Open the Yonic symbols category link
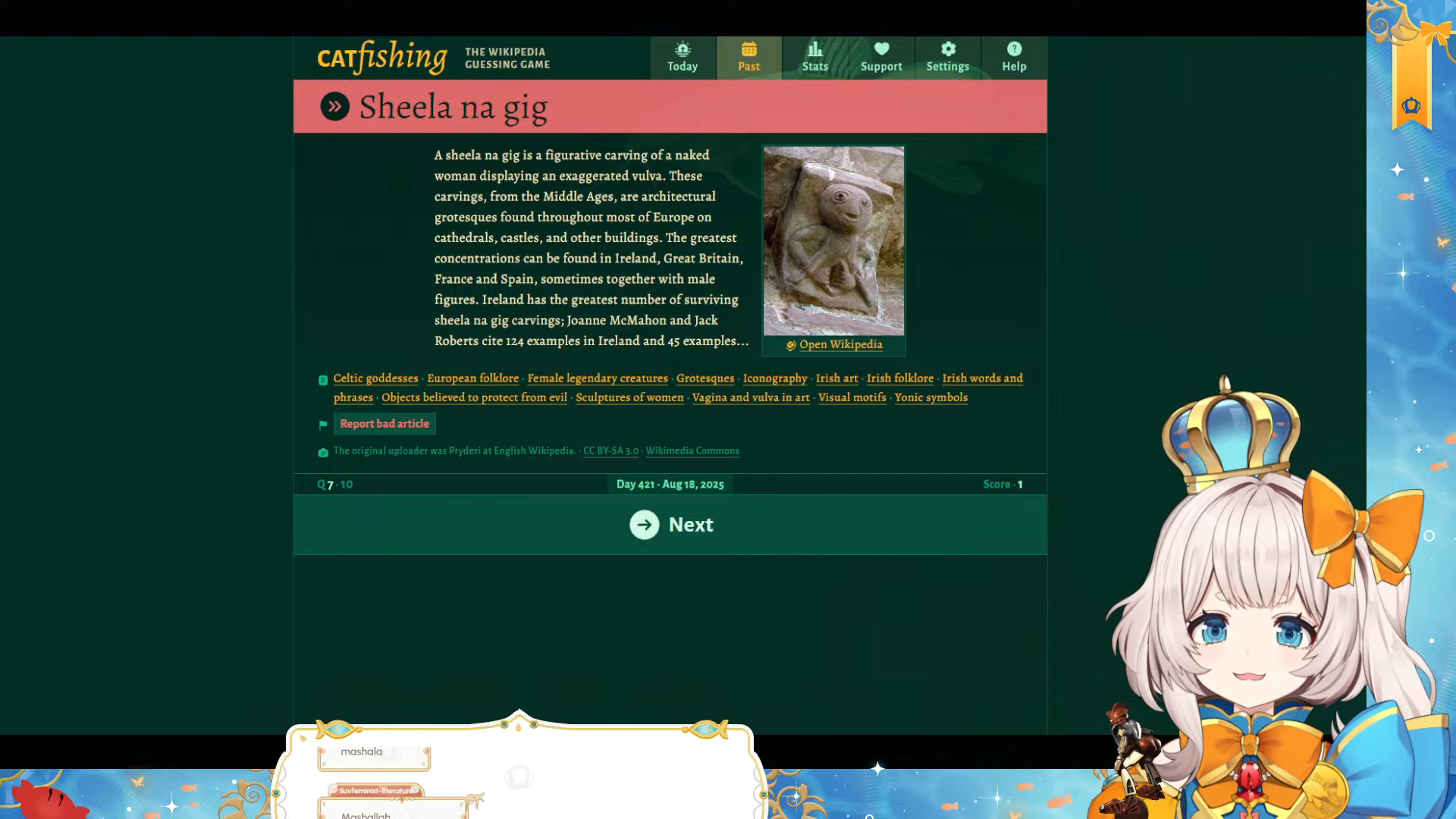The image size is (1456, 819). click(x=930, y=397)
